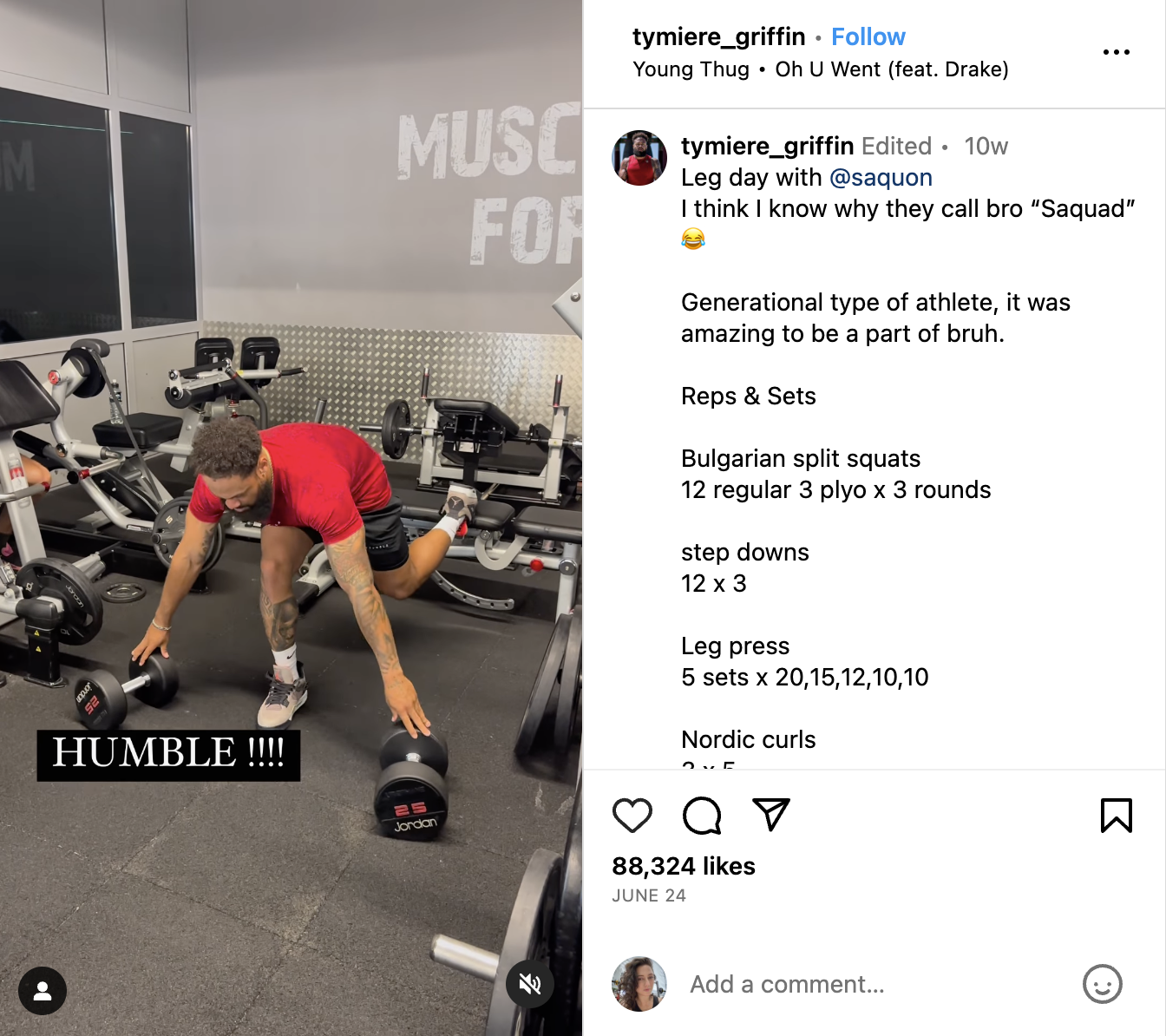The image size is (1166, 1036).
Task: Open the three-dot more options menu
Action: click(1117, 52)
